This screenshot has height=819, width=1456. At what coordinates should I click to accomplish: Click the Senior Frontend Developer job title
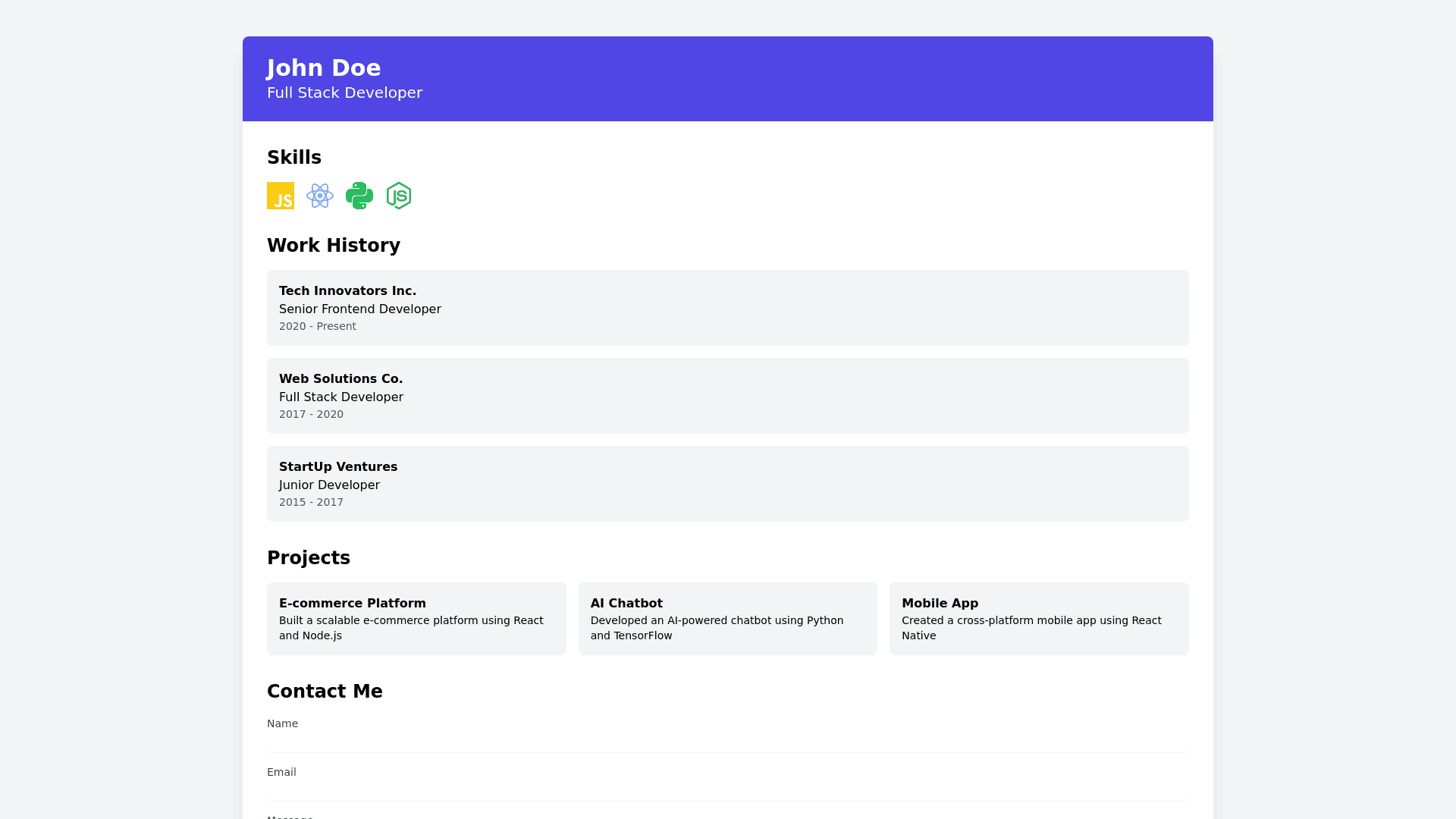pos(359,309)
